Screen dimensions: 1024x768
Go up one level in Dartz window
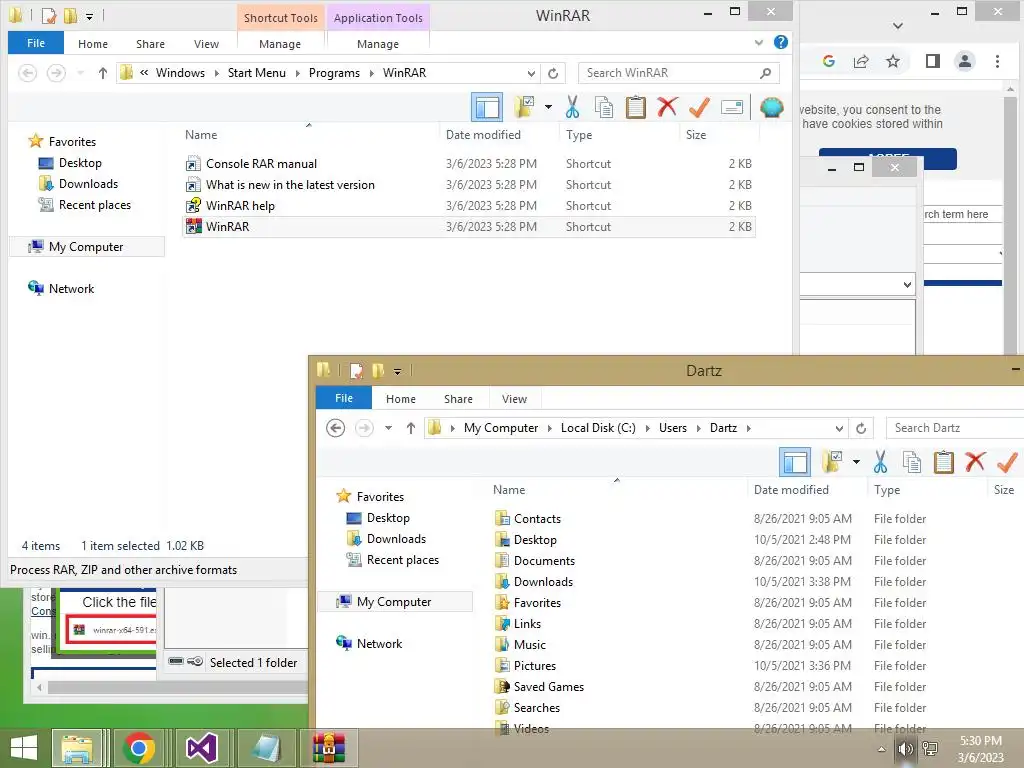tap(410, 428)
